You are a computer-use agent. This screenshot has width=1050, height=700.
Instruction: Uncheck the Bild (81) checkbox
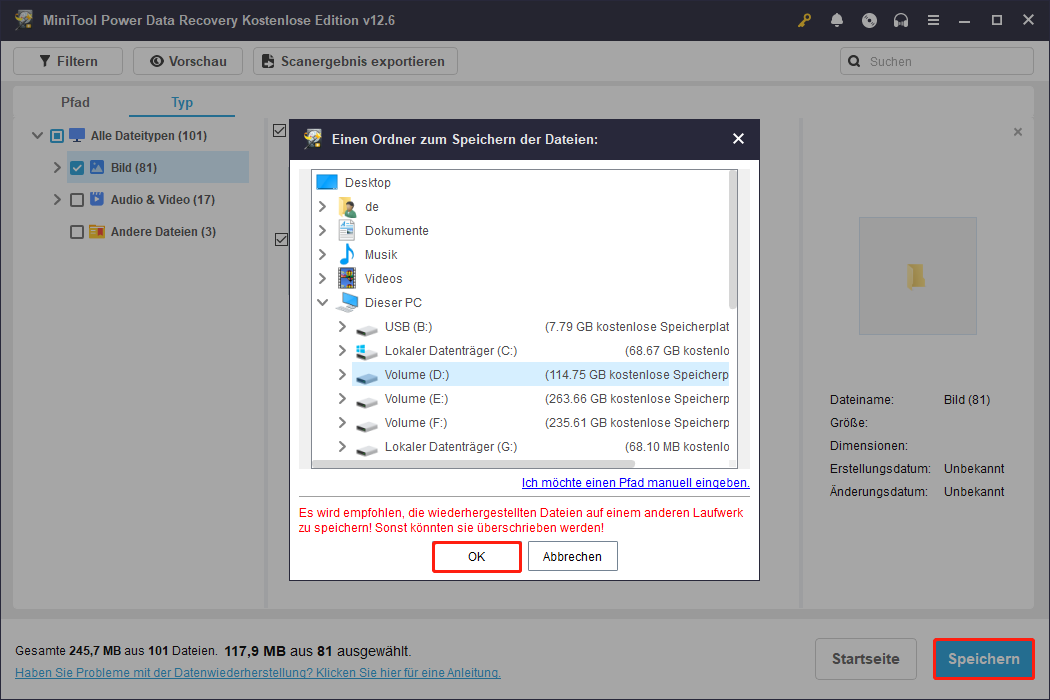click(77, 167)
